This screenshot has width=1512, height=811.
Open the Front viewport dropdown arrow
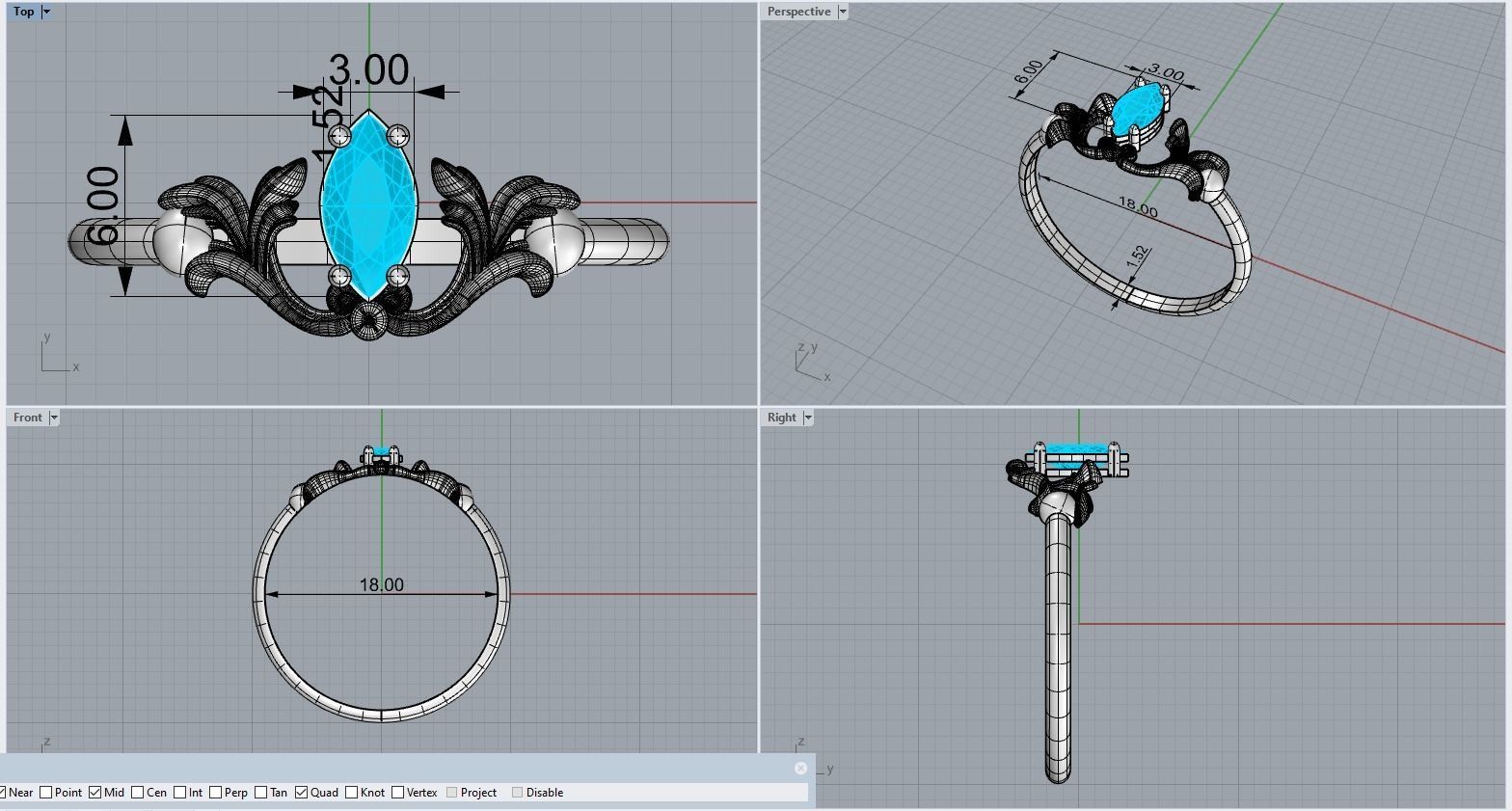pos(54,418)
